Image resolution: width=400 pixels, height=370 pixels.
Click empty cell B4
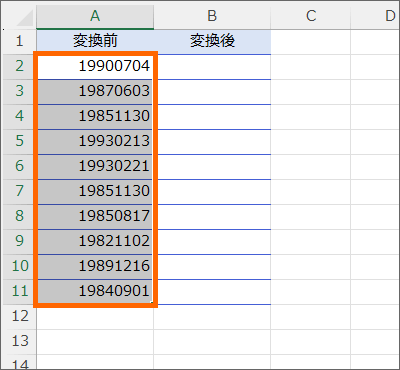tap(212, 117)
